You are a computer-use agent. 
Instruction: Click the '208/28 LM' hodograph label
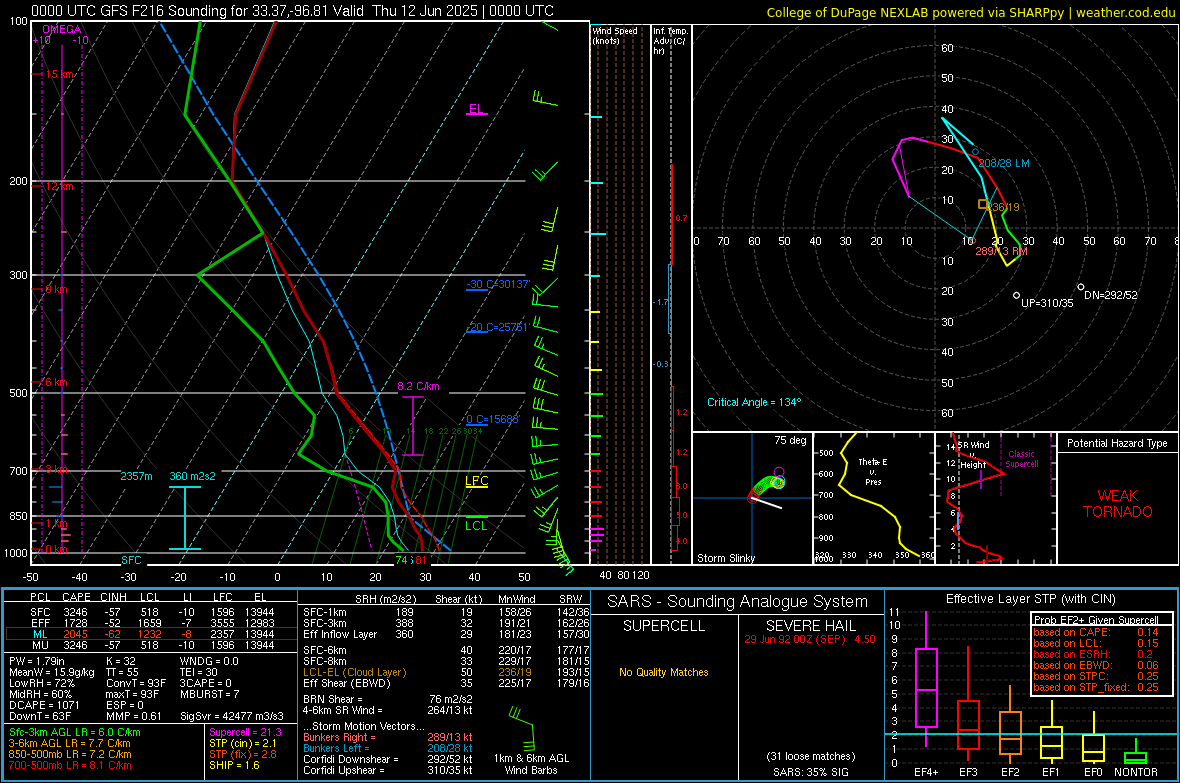point(1004,163)
